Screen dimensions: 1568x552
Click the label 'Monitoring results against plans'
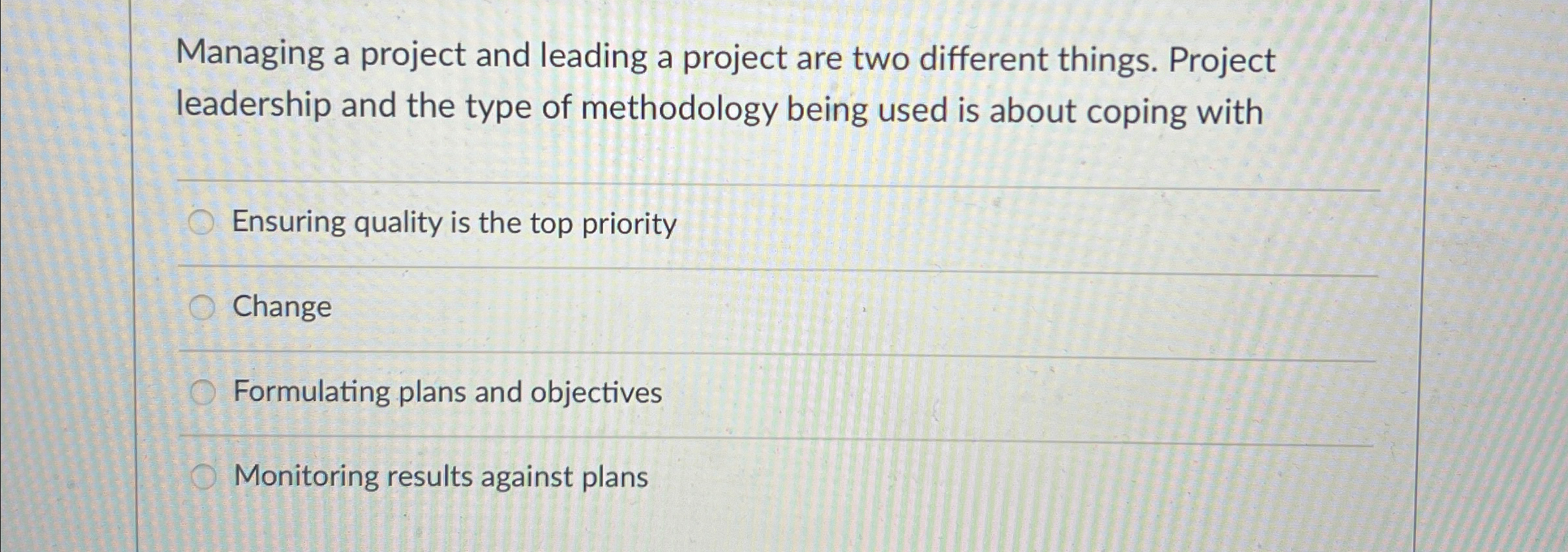(440, 477)
